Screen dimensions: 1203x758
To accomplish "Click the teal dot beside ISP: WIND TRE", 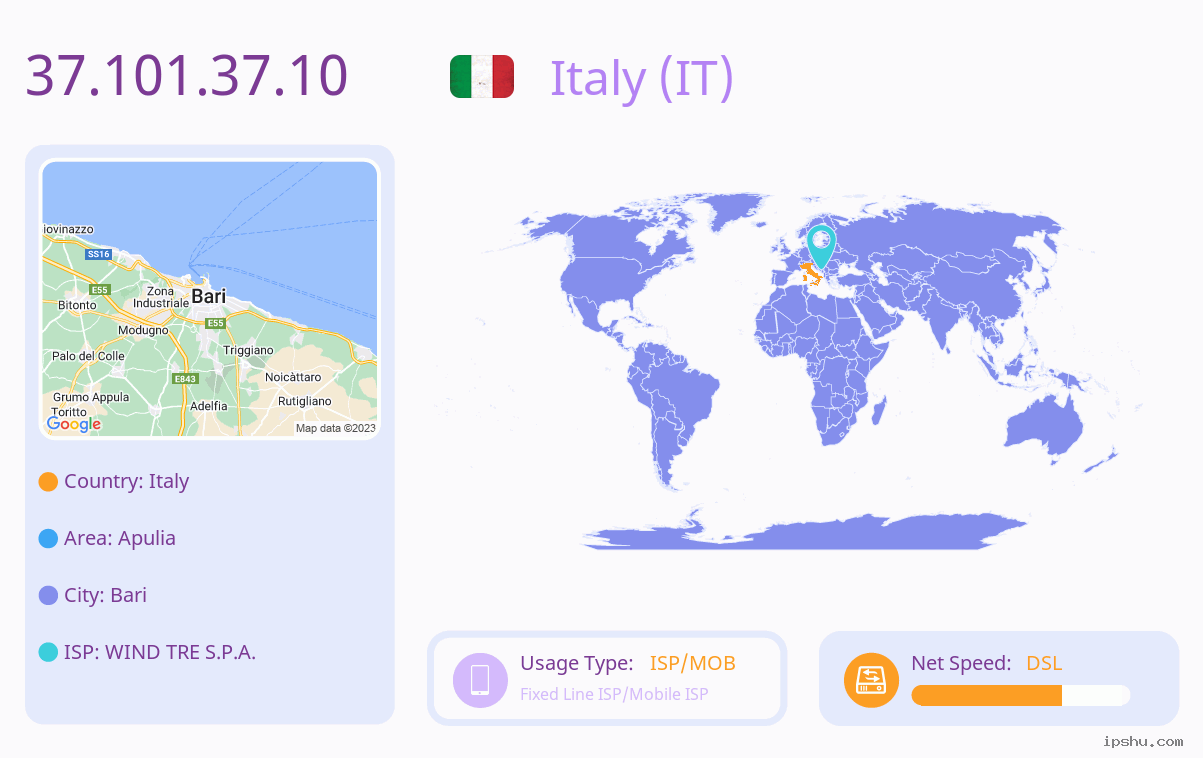I will pyautogui.click(x=48, y=652).
